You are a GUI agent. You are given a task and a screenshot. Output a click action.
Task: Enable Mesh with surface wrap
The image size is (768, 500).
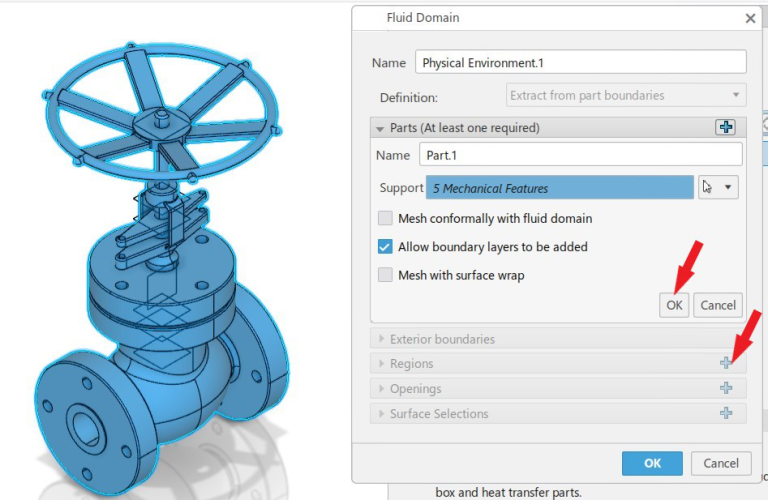(385, 275)
